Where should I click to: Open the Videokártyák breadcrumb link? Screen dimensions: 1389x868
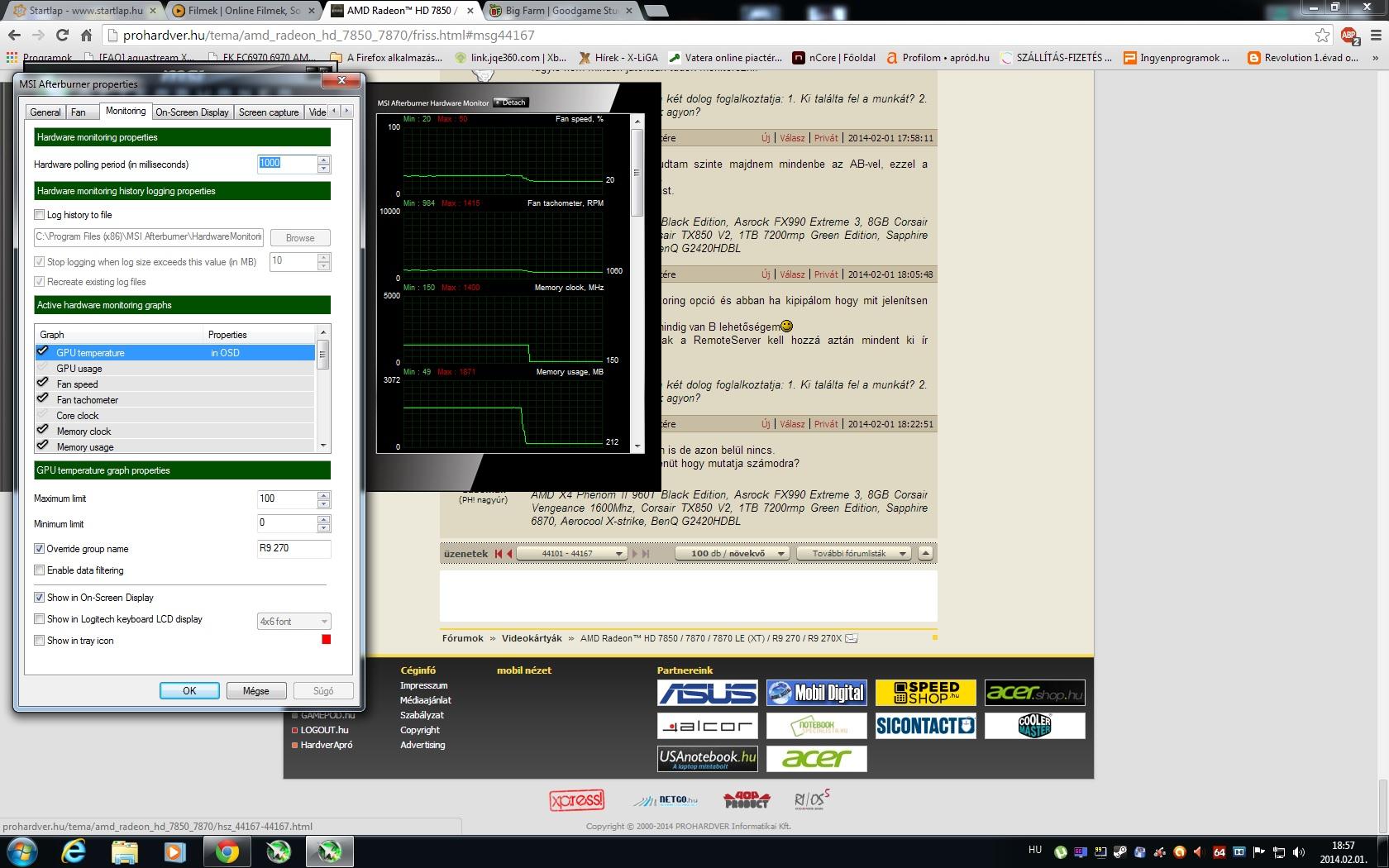(532, 638)
